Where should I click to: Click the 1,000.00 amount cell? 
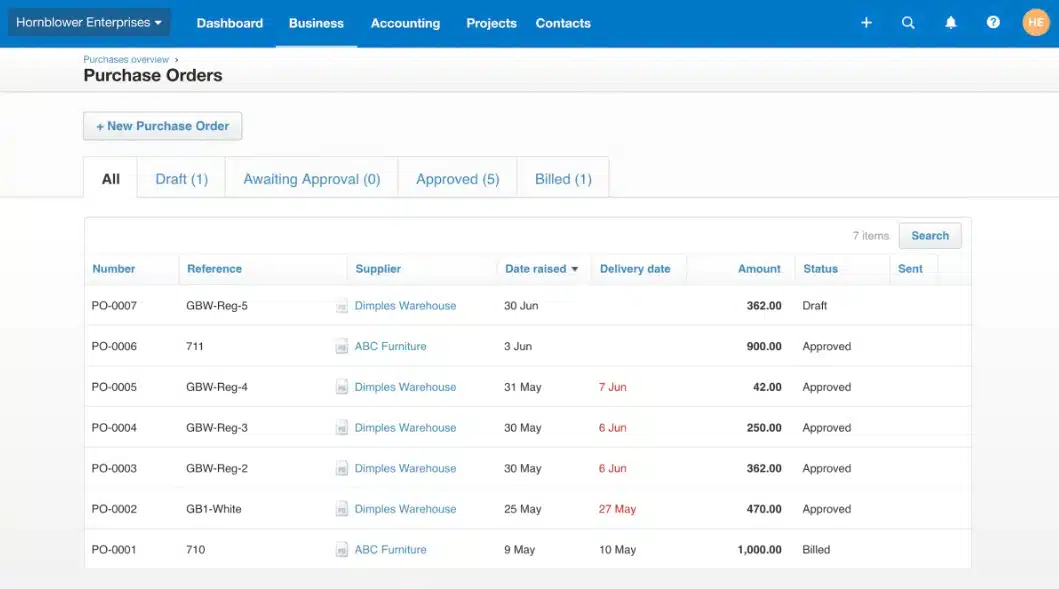[759, 549]
